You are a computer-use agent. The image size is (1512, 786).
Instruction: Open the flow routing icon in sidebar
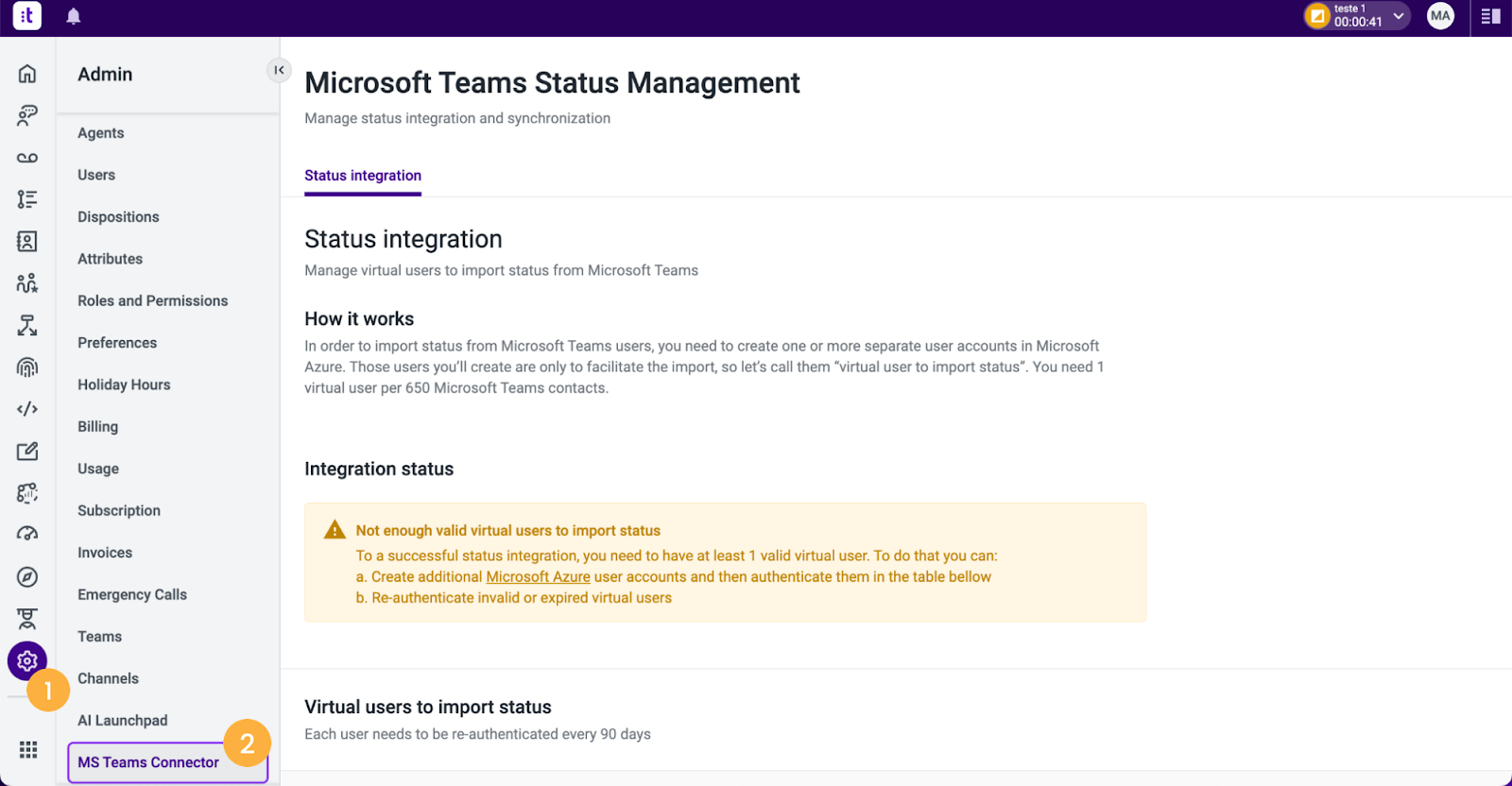coord(27,325)
